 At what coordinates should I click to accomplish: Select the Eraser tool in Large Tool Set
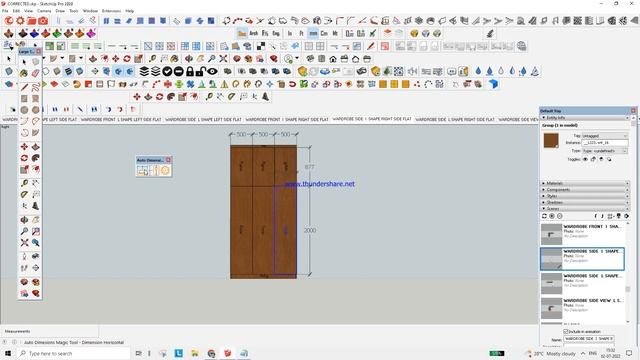point(36,73)
